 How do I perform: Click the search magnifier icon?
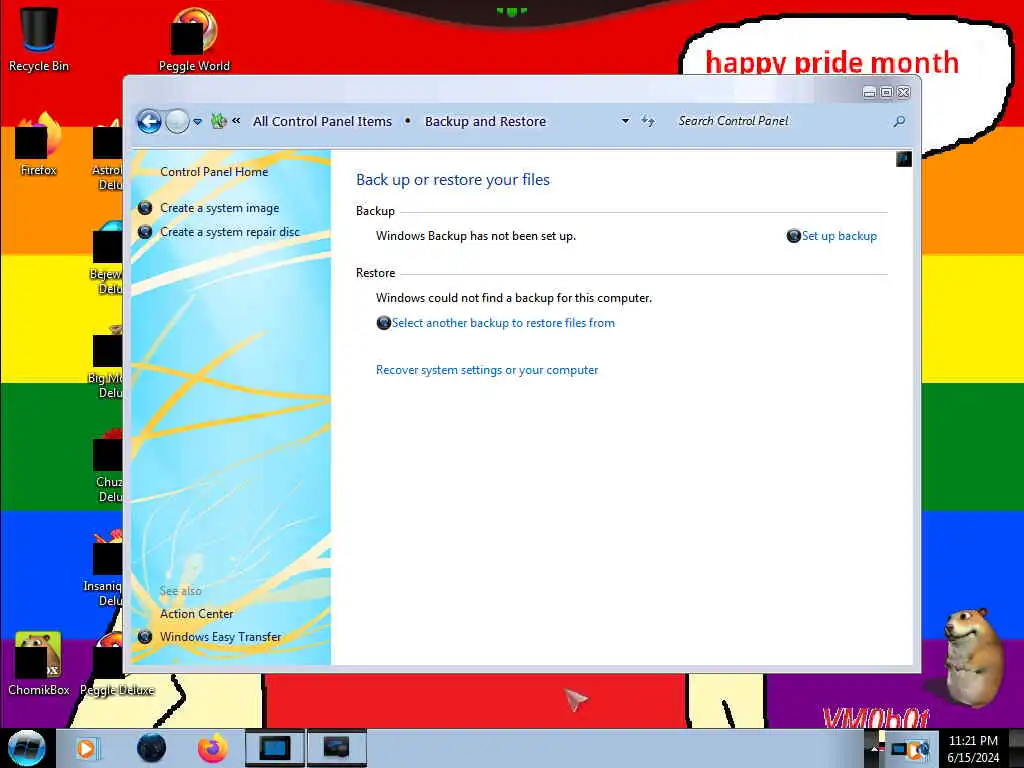pos(899,121)
